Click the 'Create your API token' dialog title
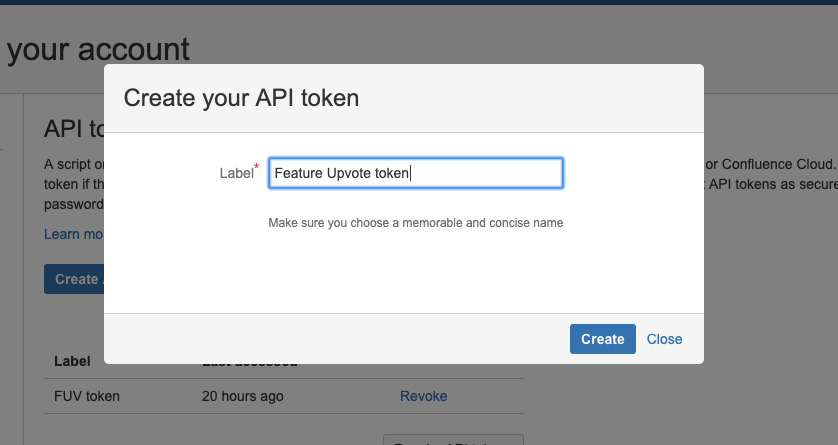The image size is (838, 445). coord(241,98)
